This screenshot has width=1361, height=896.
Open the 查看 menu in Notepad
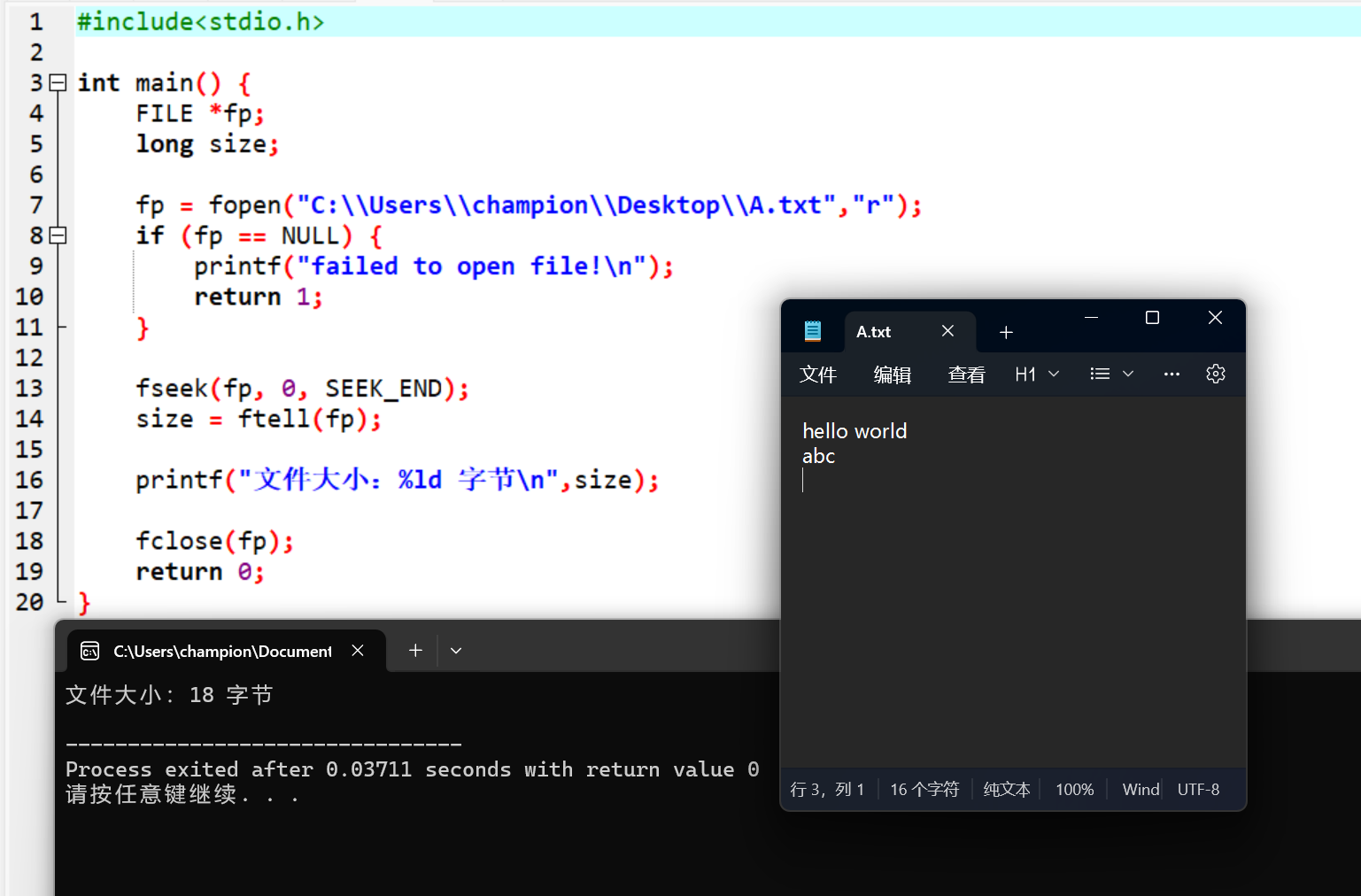966,375
